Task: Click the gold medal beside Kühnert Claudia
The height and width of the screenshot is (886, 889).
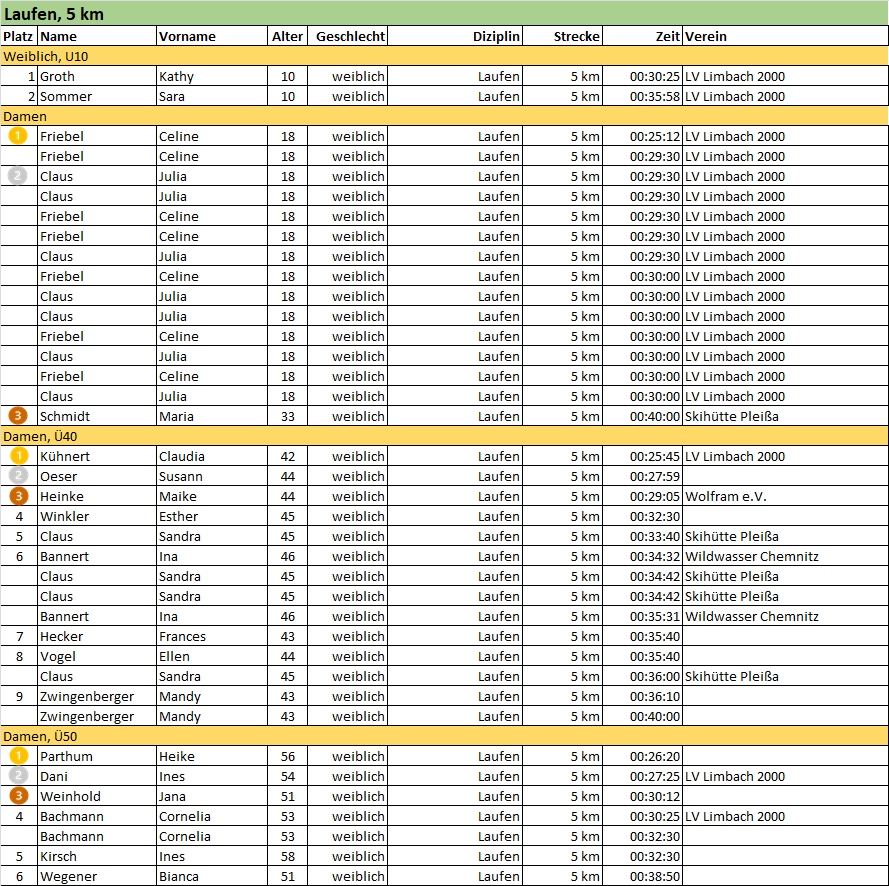Action: [17, 456]
